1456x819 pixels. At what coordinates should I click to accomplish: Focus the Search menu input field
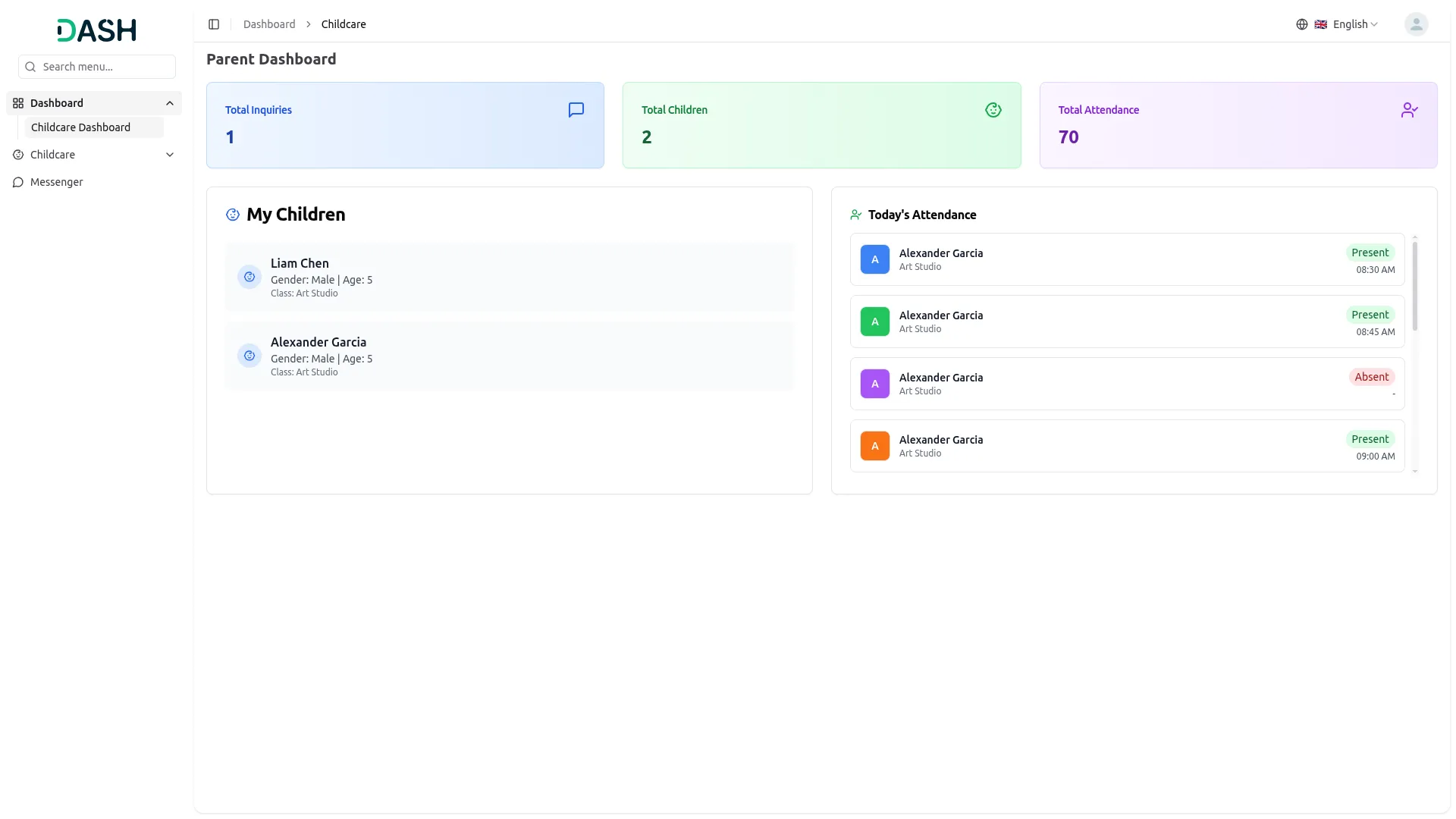click(x=97, y=67)
